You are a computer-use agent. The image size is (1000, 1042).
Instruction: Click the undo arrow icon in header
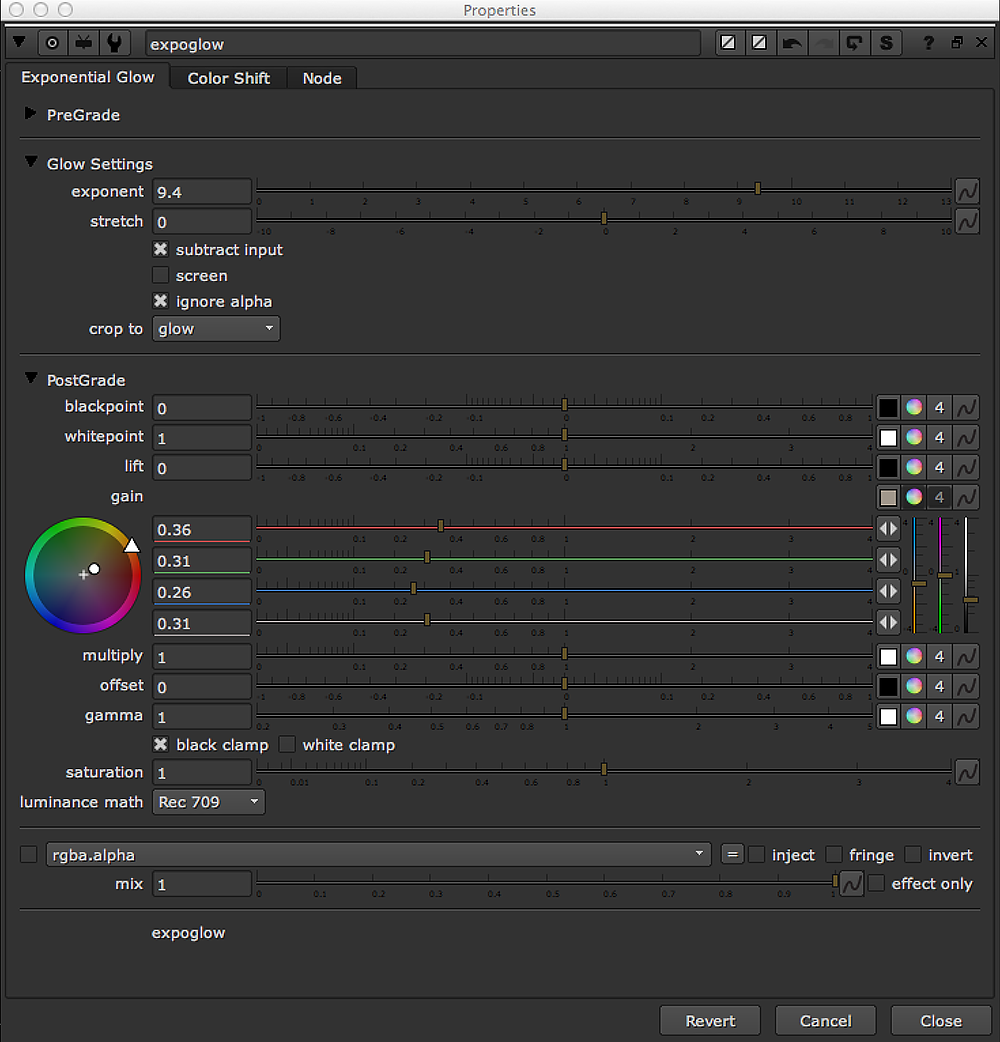[x=791, y=43]
